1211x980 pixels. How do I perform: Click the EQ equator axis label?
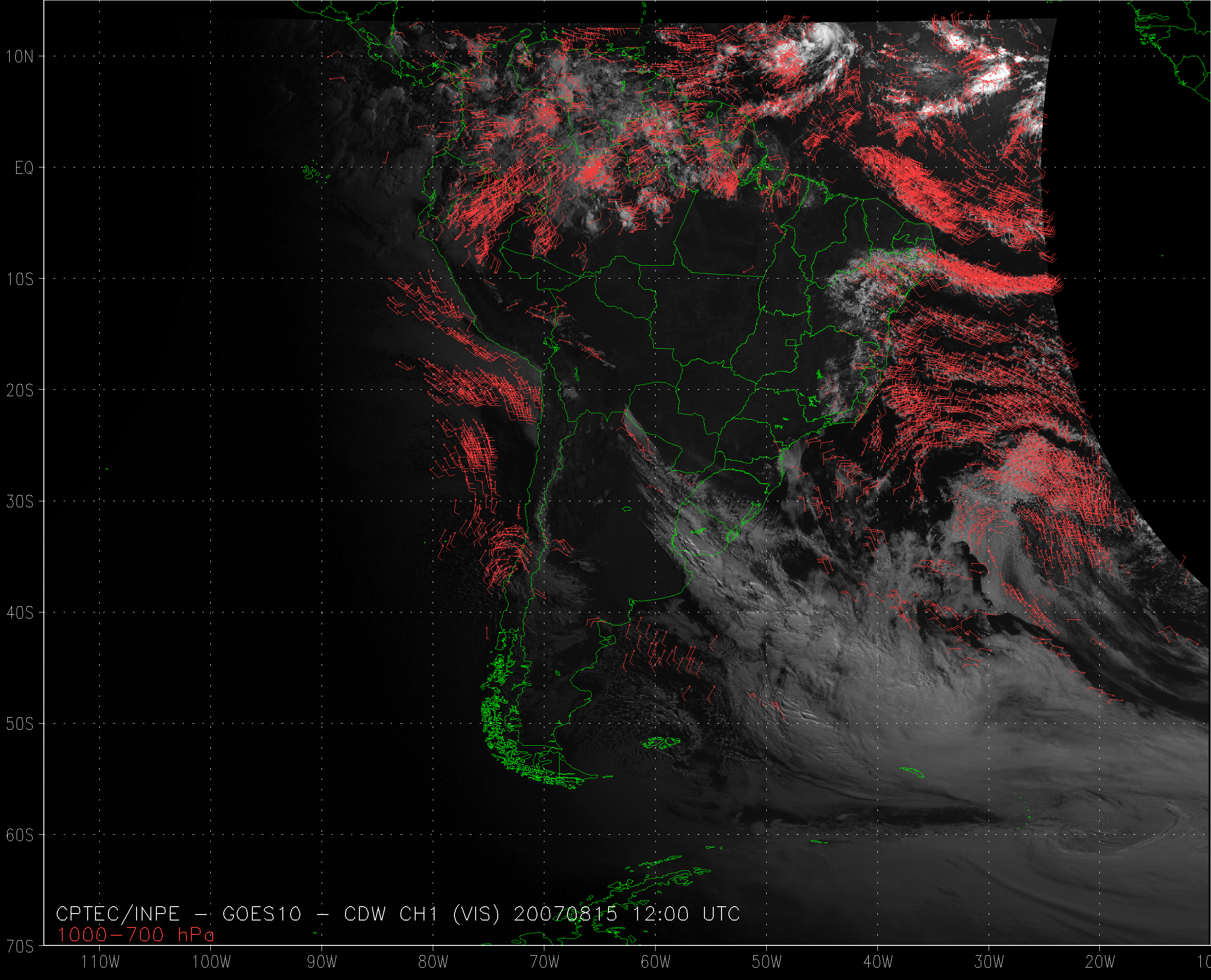point(24,168)
